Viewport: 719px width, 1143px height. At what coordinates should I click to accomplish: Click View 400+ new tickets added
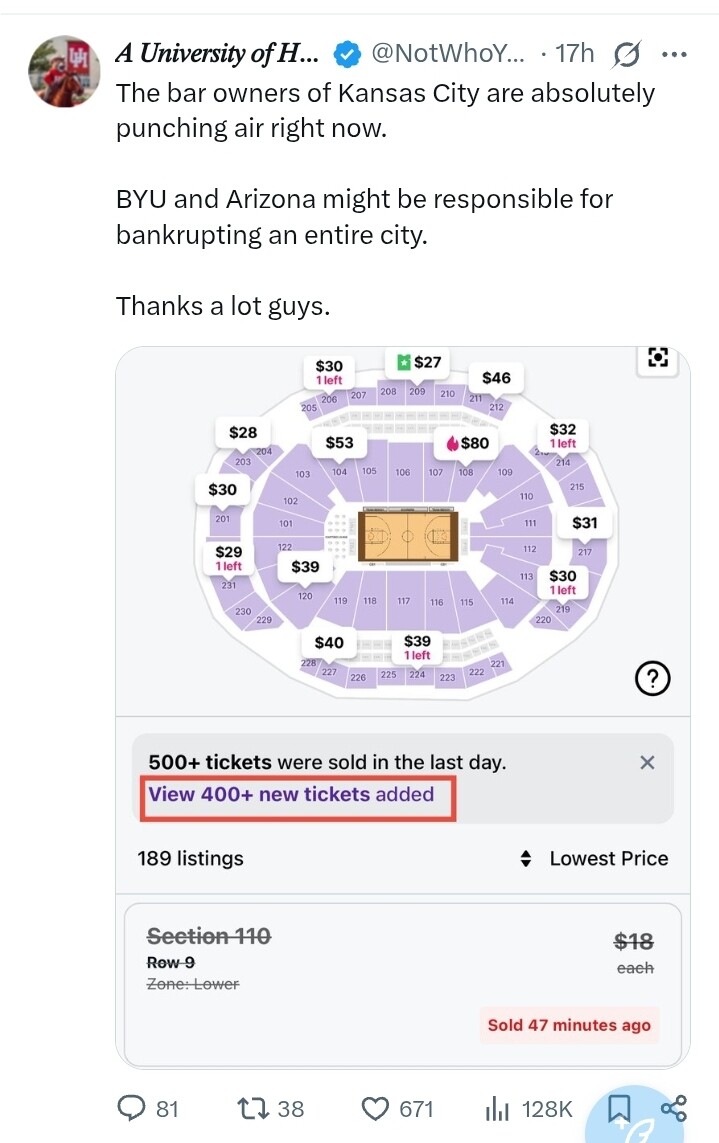(x=292, y=795)
